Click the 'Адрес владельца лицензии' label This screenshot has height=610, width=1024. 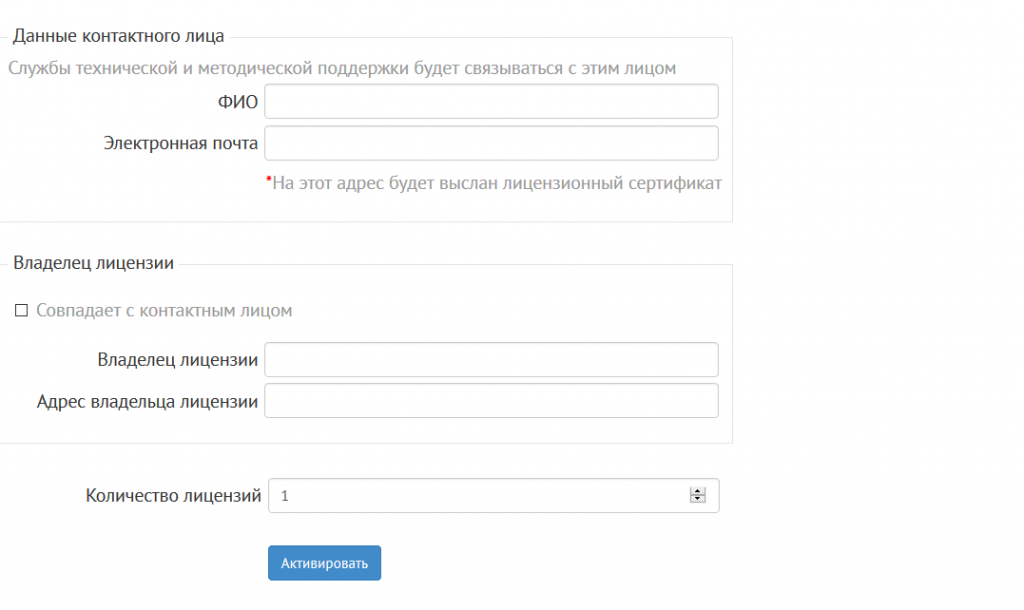(x=148, y=401)
